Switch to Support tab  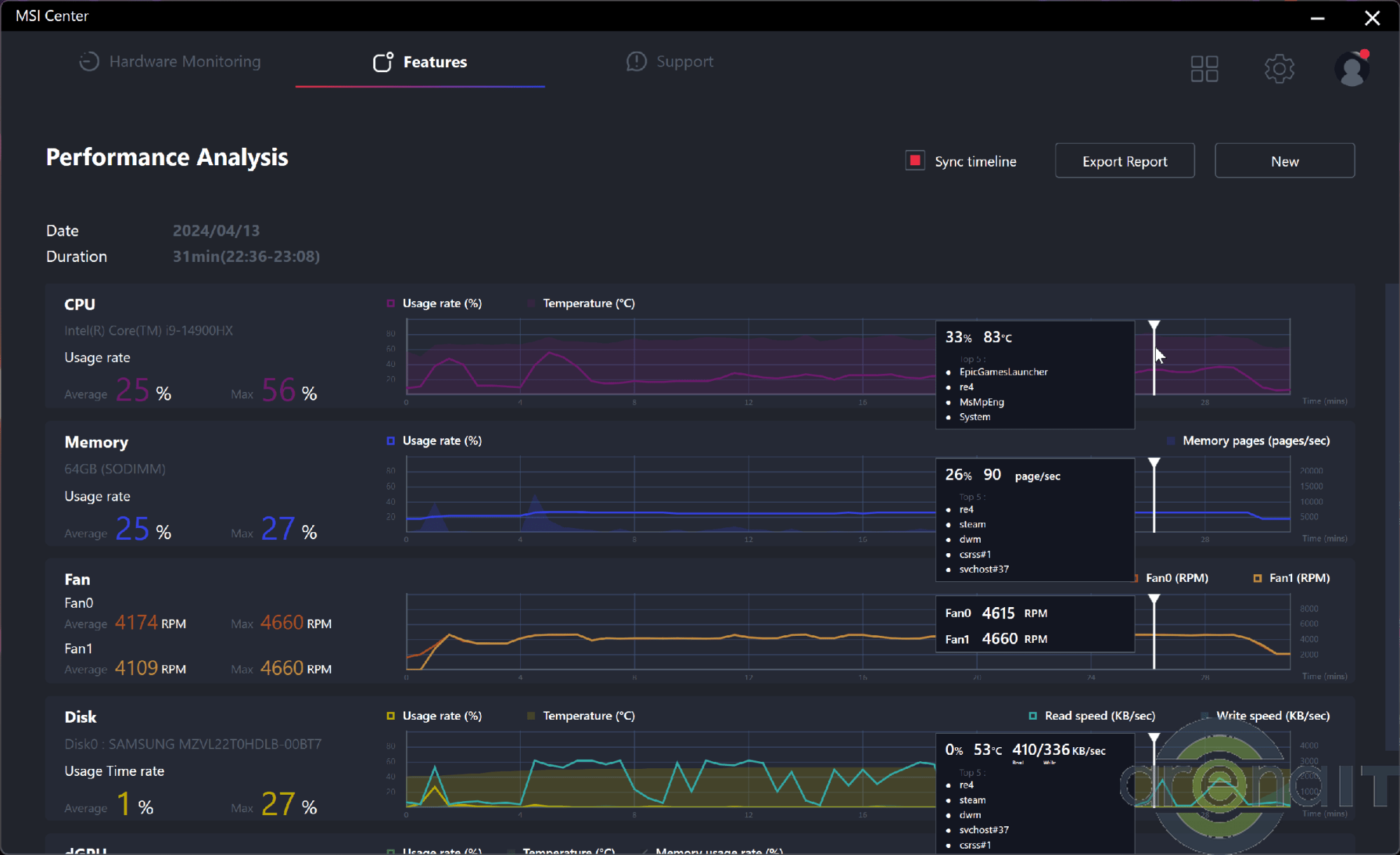685,62
